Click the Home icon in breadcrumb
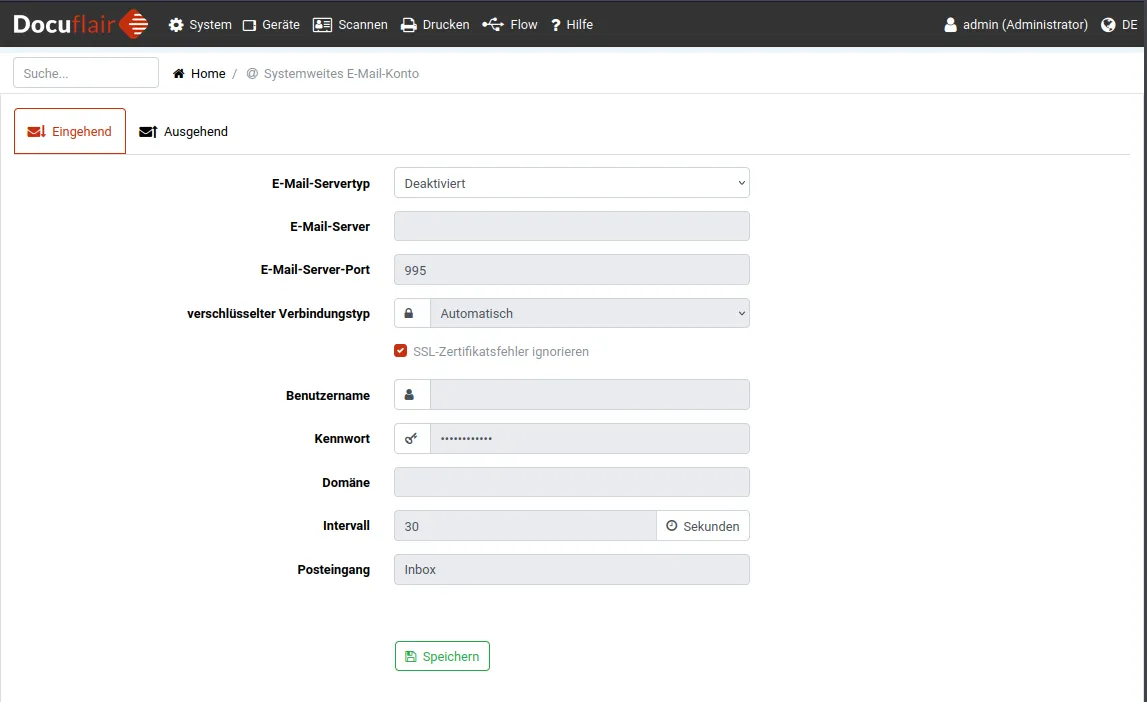The height and width of the screenshot is (702, 1147). (179, 74)
